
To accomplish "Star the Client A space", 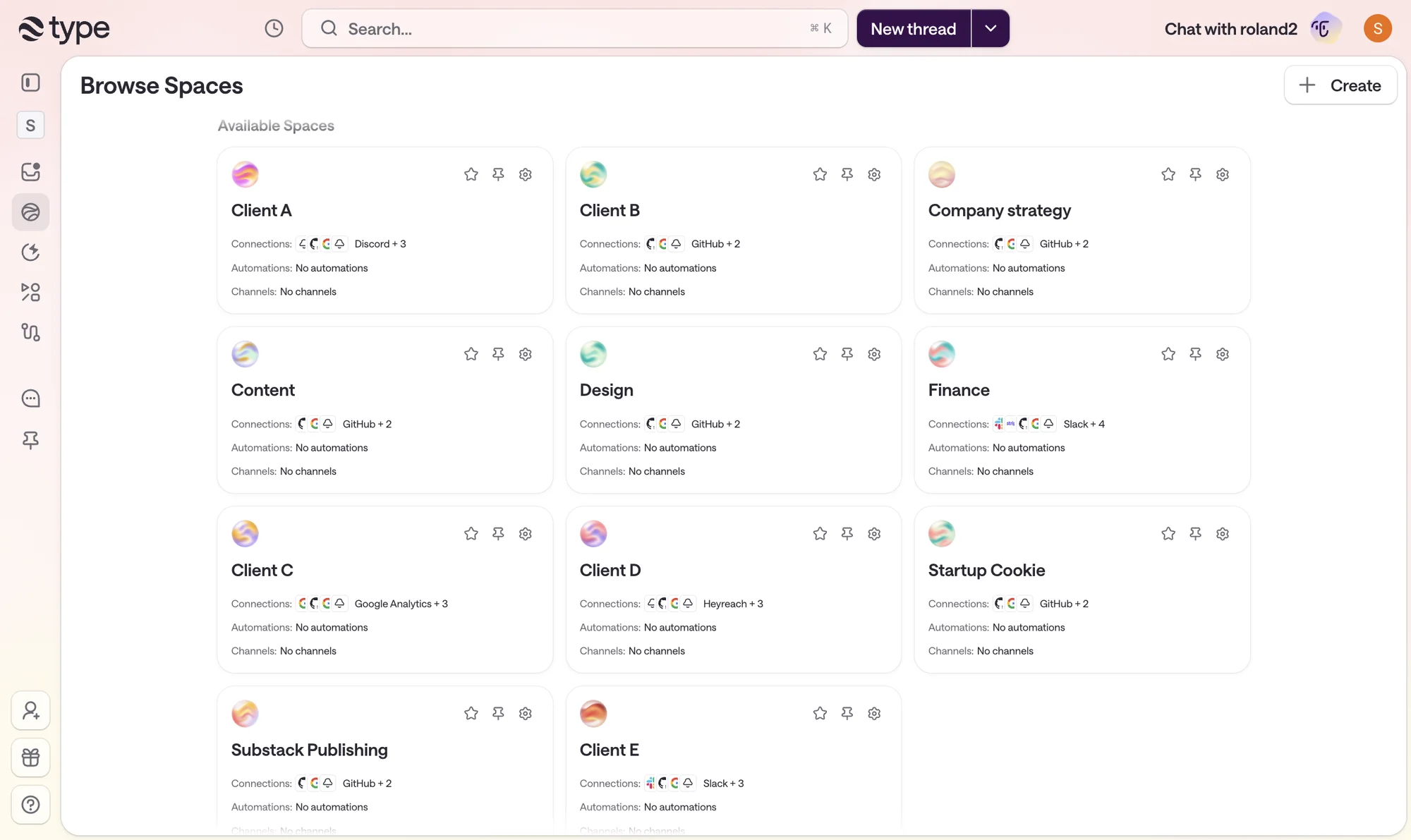I will (471, 174).
